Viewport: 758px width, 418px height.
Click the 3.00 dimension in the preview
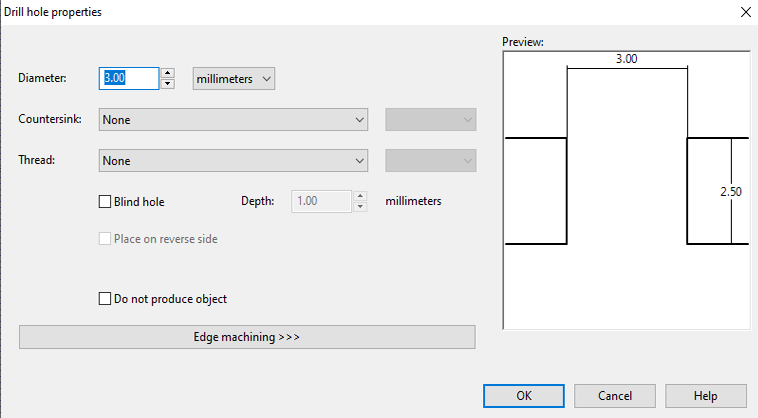(x=626, y=59)
